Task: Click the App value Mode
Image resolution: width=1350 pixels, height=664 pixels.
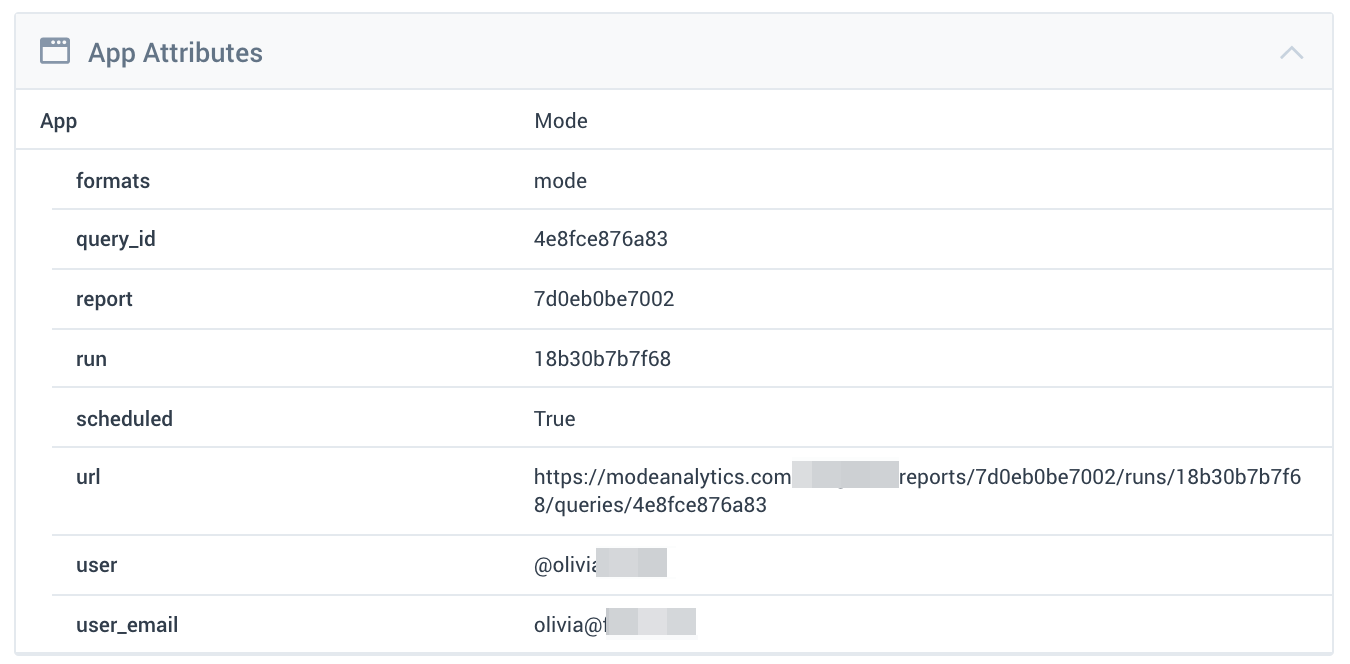Action: (561, 121)
